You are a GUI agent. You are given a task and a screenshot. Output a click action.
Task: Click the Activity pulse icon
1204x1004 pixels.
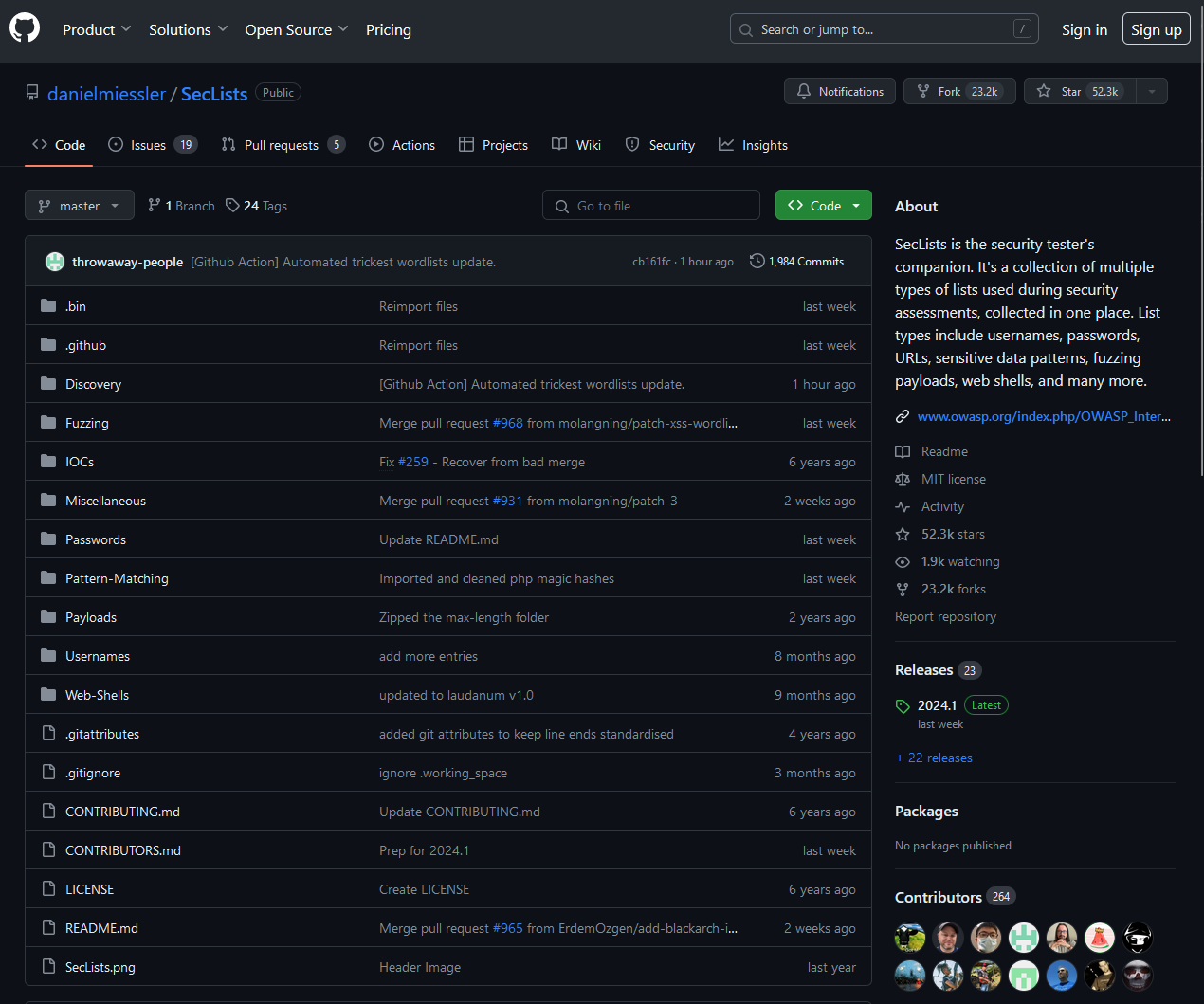(x=903, y=506)
